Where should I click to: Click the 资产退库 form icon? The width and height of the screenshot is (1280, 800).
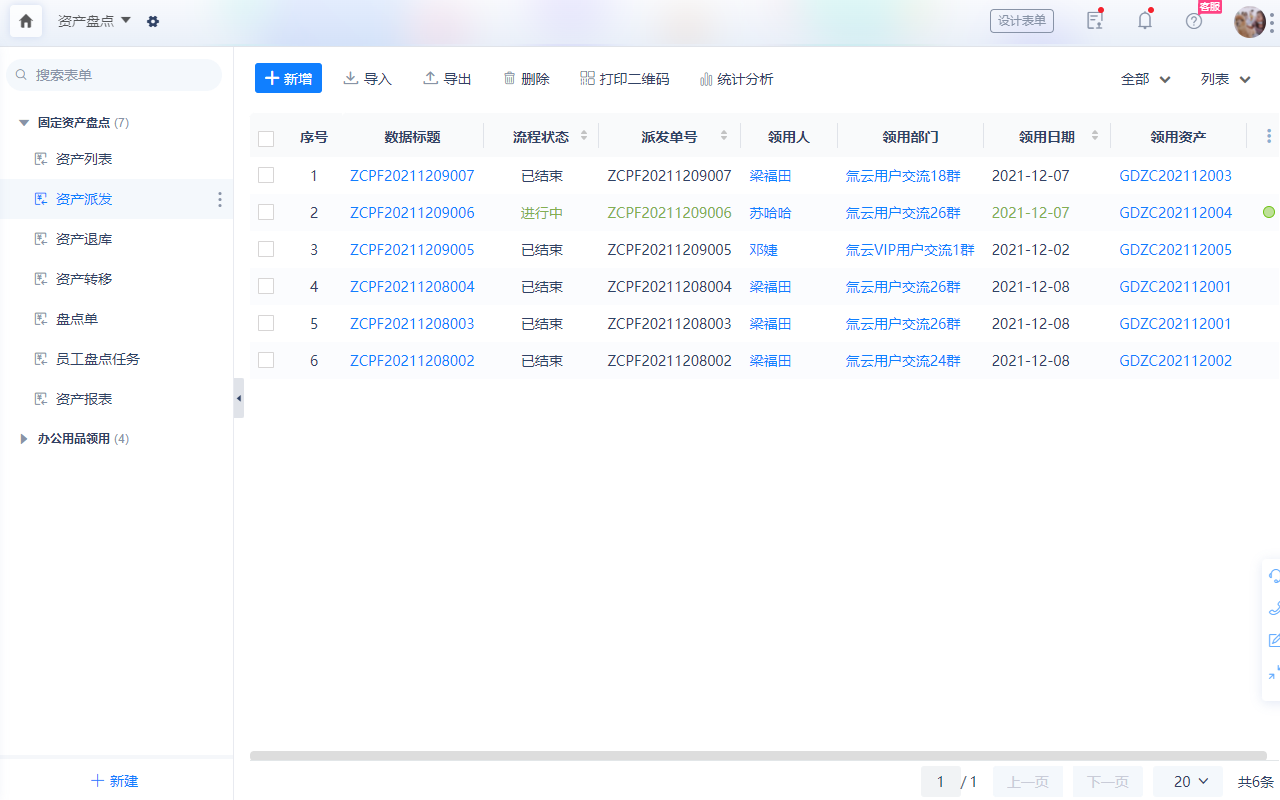pos(41,239)
